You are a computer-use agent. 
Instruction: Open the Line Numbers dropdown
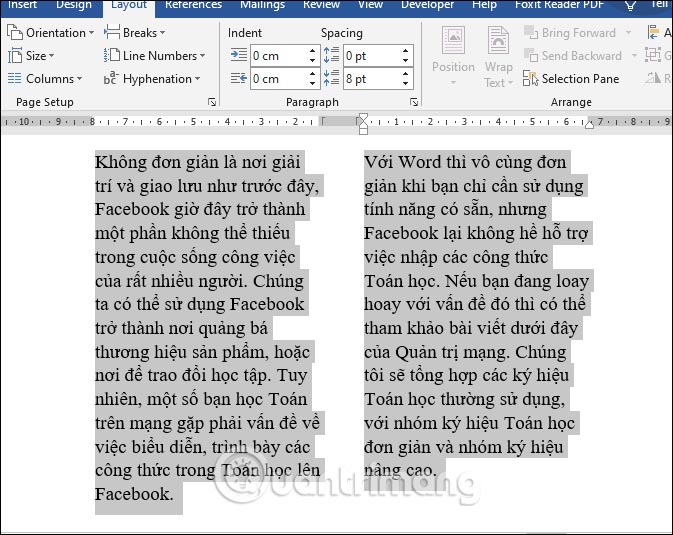[x=155, y=56]
